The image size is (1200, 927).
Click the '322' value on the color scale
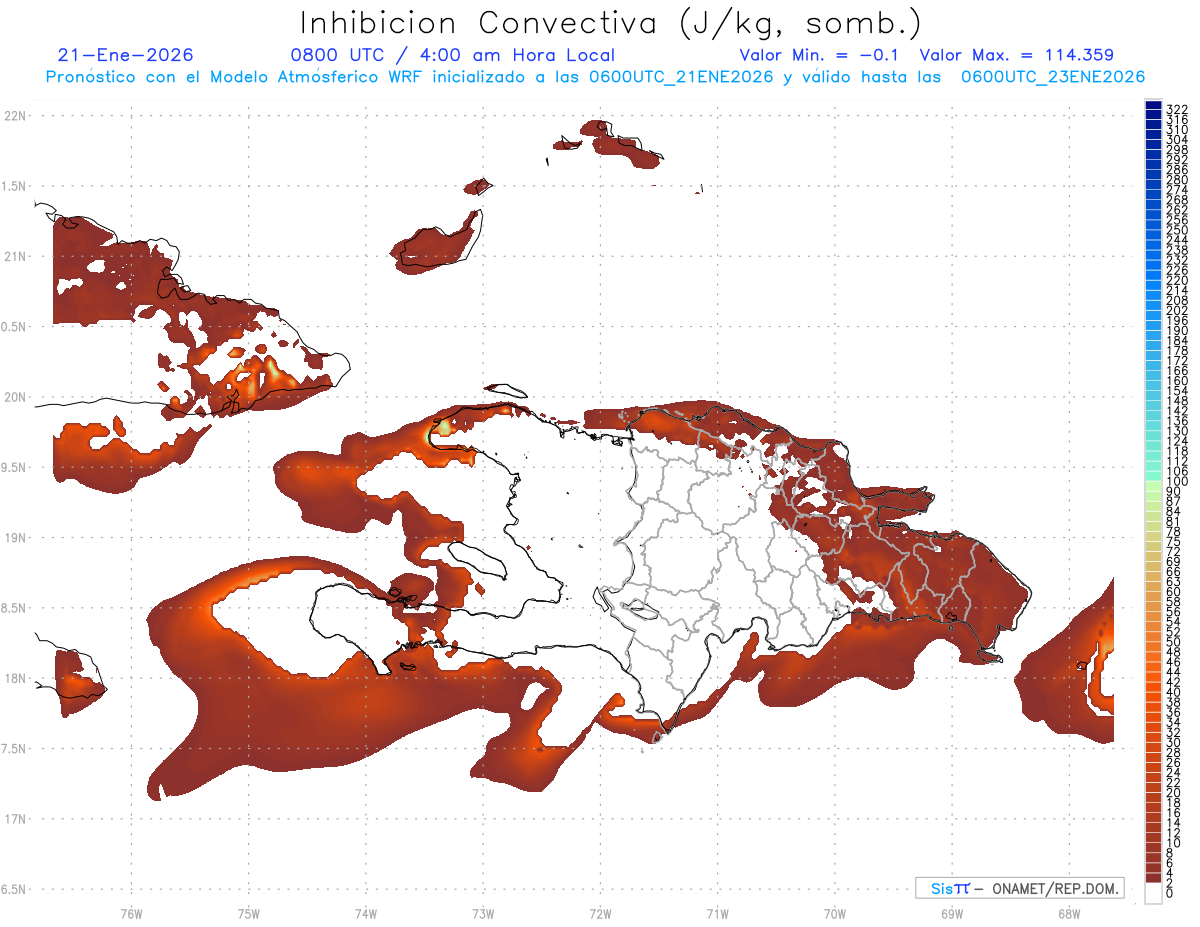tap(1177, 108)
